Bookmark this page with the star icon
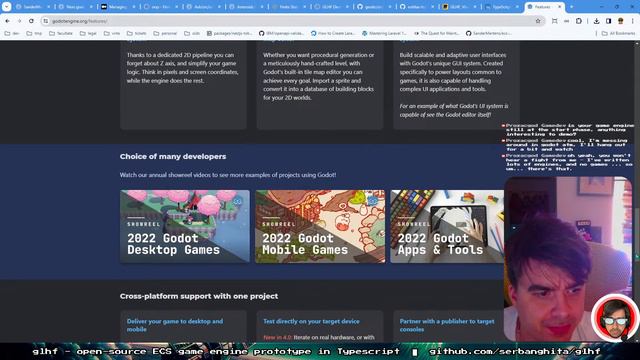Viewport: 640px width, 360px height. 538,21
